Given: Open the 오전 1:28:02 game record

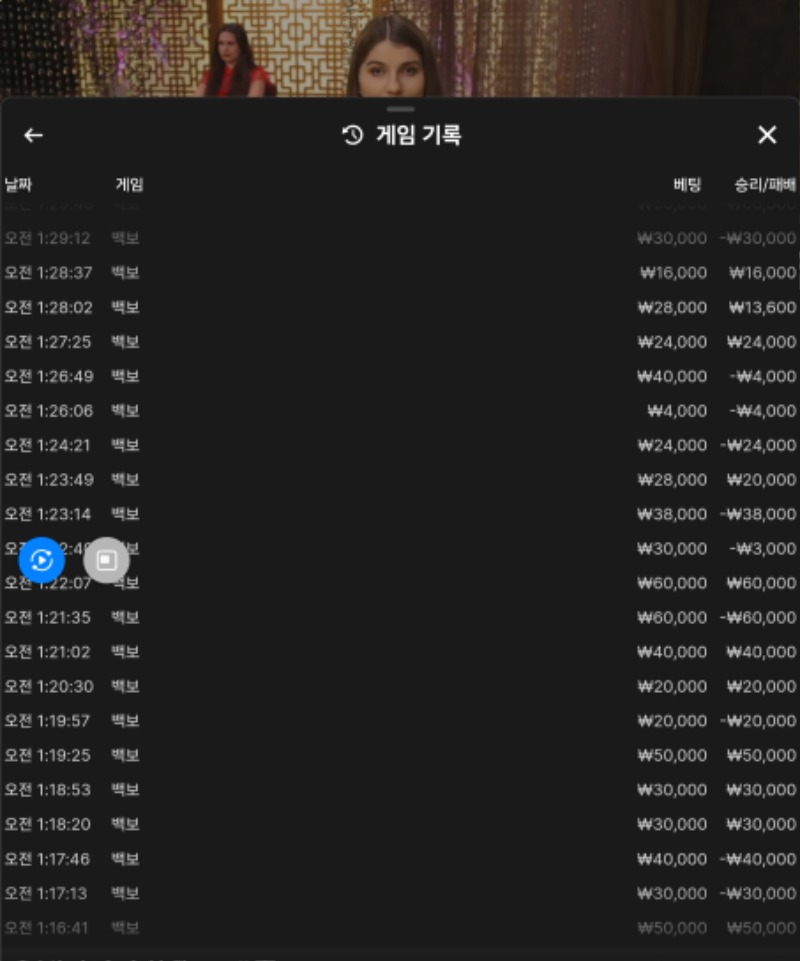Looking at the screenshot, I should point(400,307).
